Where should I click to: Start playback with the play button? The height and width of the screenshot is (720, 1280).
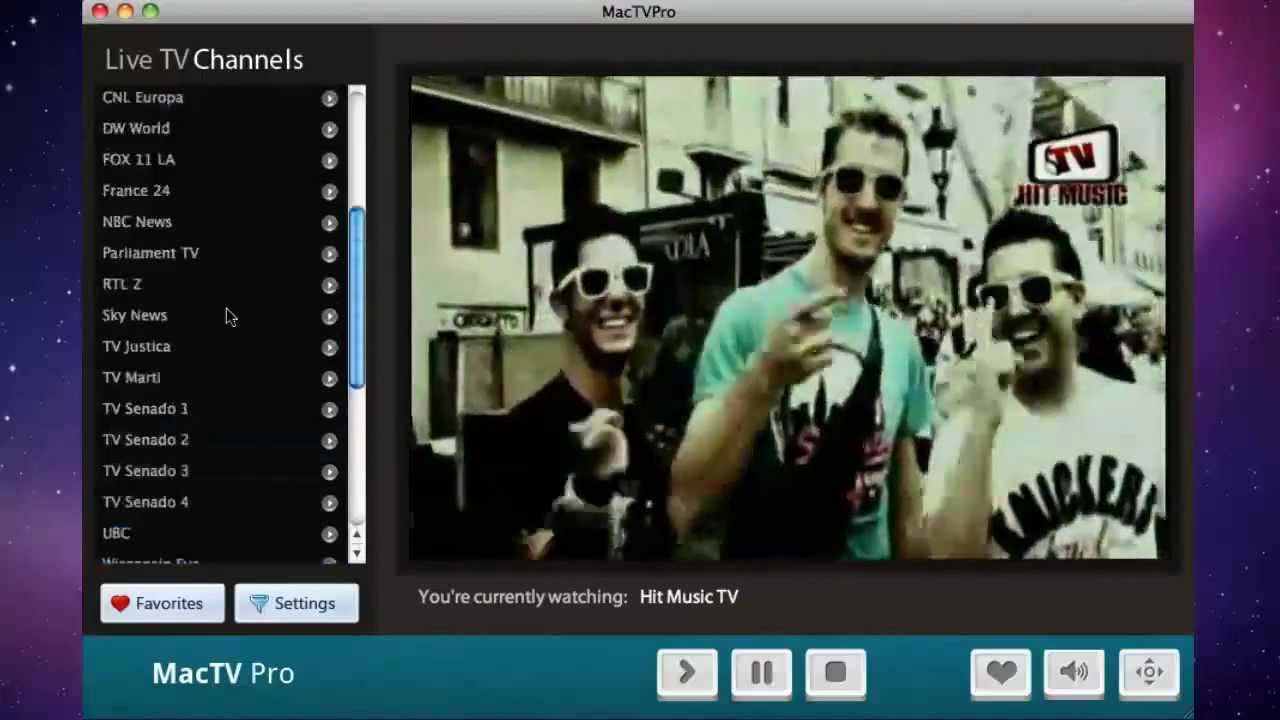(x=687, y=673)
